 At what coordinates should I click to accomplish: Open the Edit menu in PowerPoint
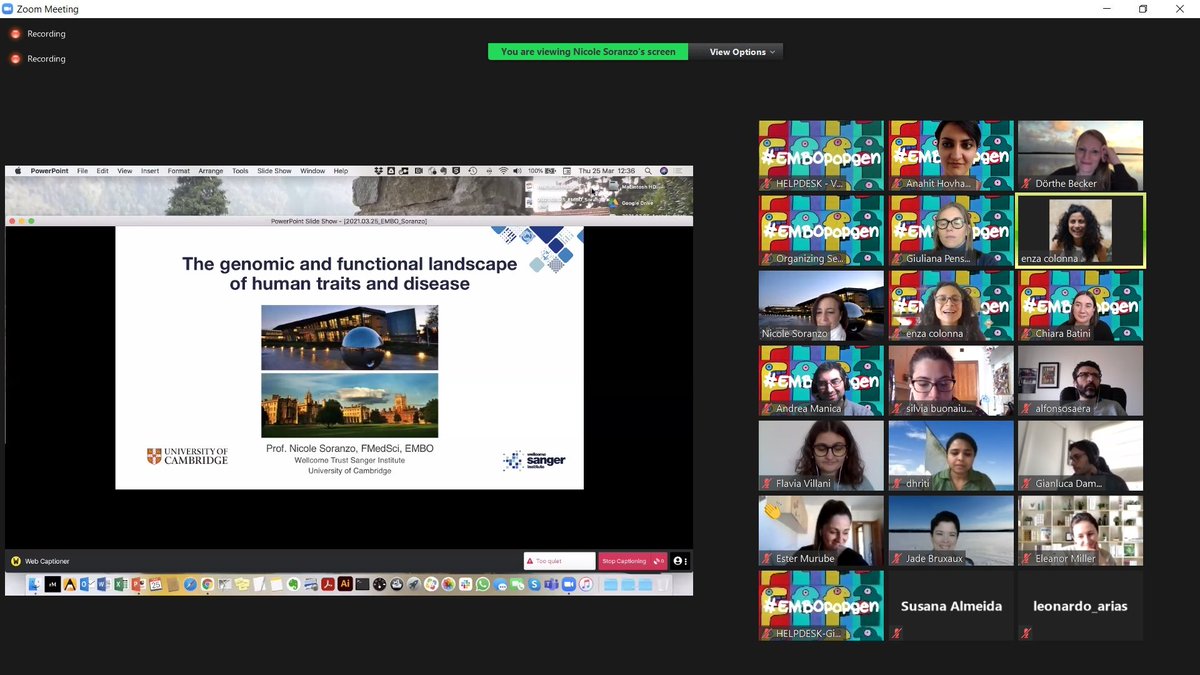[102, 171]
